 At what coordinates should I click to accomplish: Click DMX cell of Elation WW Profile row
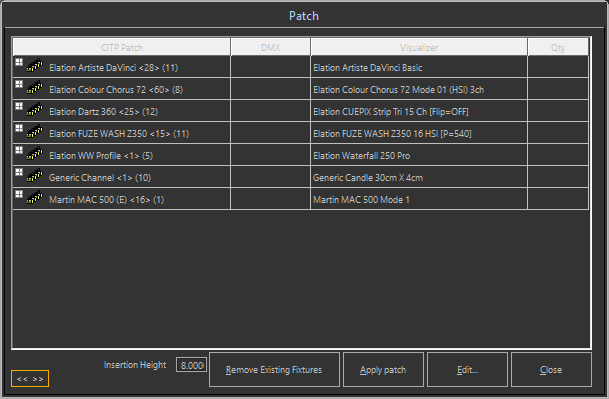[270, 155]
